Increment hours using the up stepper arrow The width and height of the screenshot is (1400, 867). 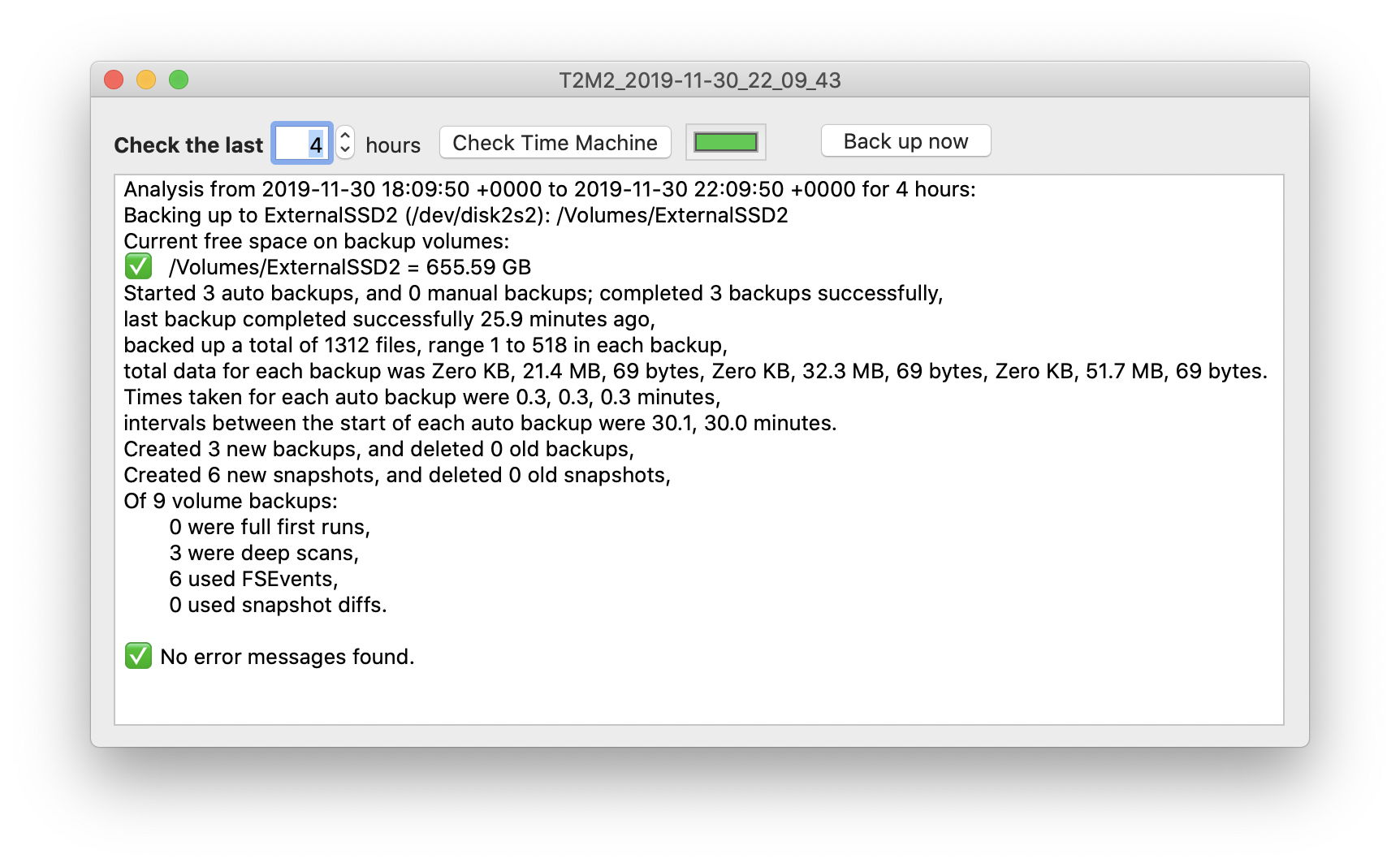pos(344,135)
